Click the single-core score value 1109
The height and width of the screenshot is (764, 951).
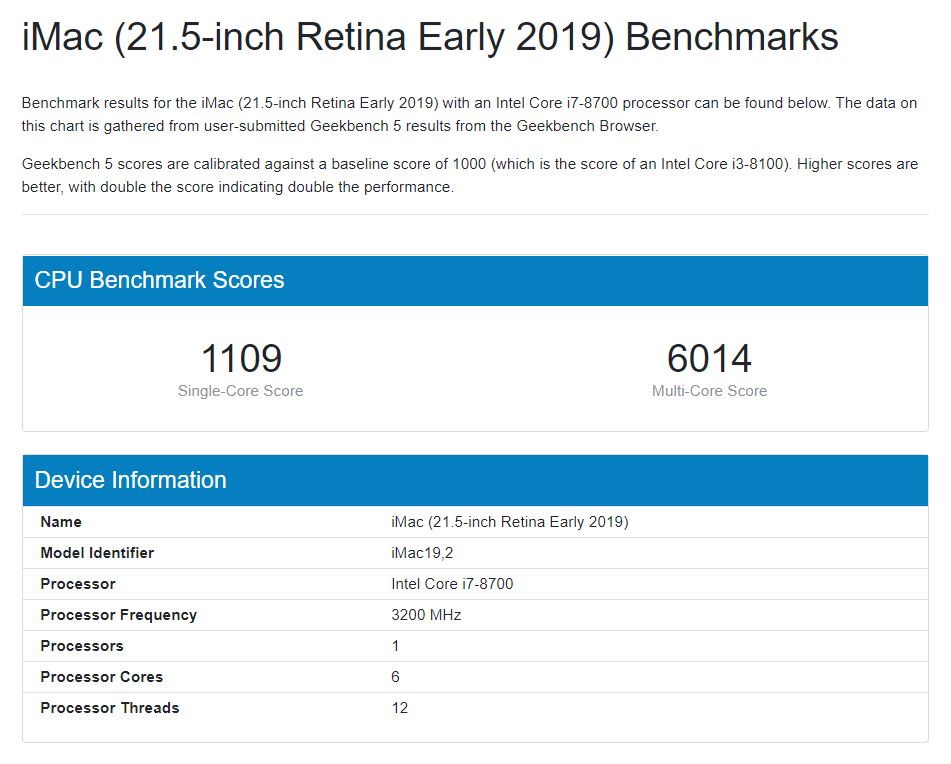pos(241,358)
